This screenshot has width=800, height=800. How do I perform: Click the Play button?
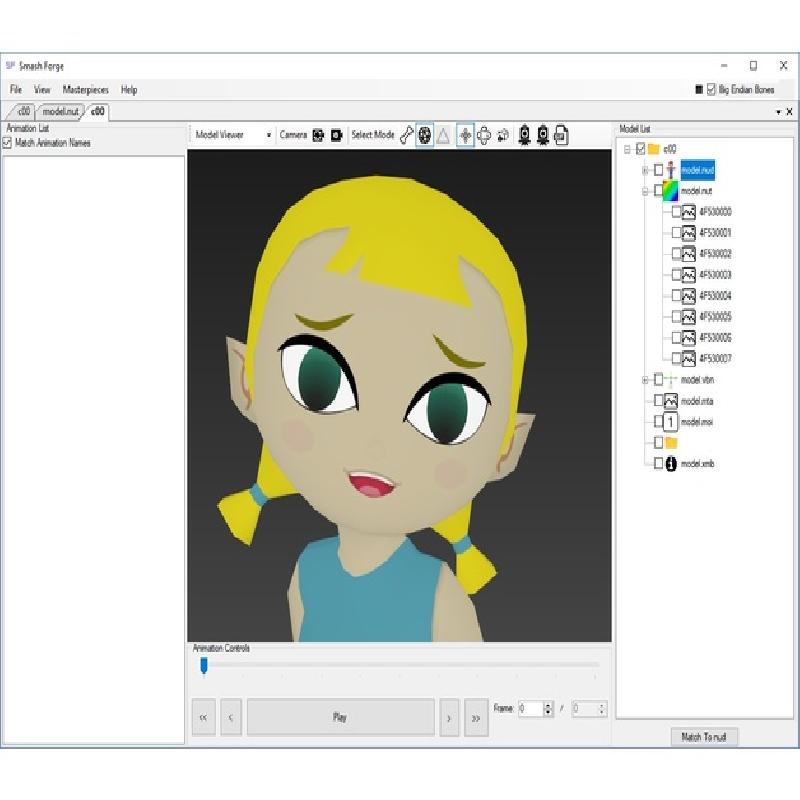[x=341, y=717]
